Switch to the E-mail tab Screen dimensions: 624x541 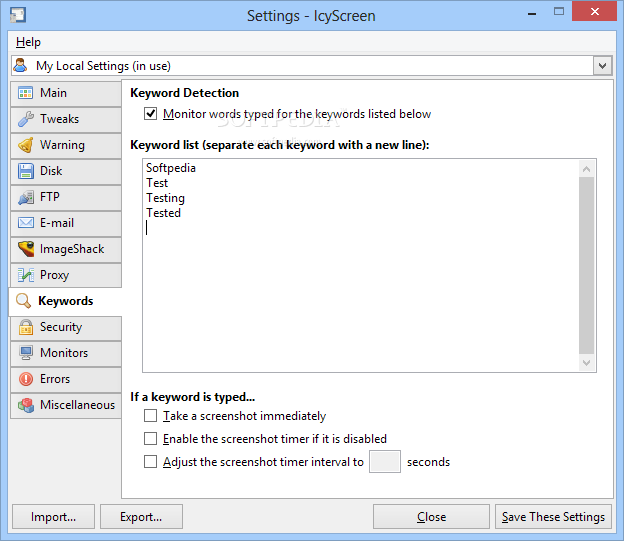pos(66,223)
